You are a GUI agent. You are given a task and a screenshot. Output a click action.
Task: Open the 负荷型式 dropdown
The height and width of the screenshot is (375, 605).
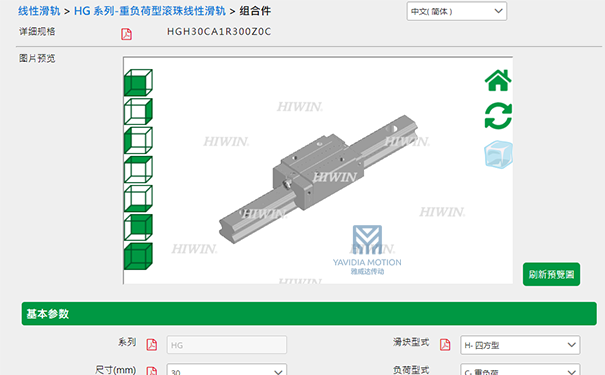(520, 369)
